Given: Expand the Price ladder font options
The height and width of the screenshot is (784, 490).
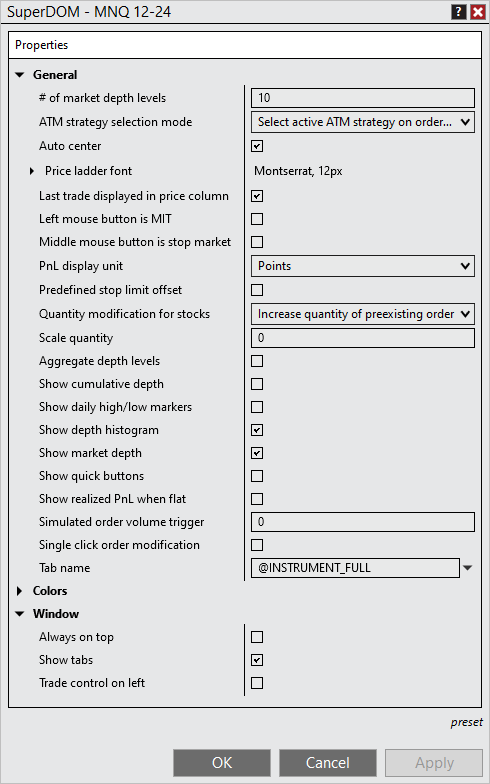Looking at the screenshot, I should point(32,171).
